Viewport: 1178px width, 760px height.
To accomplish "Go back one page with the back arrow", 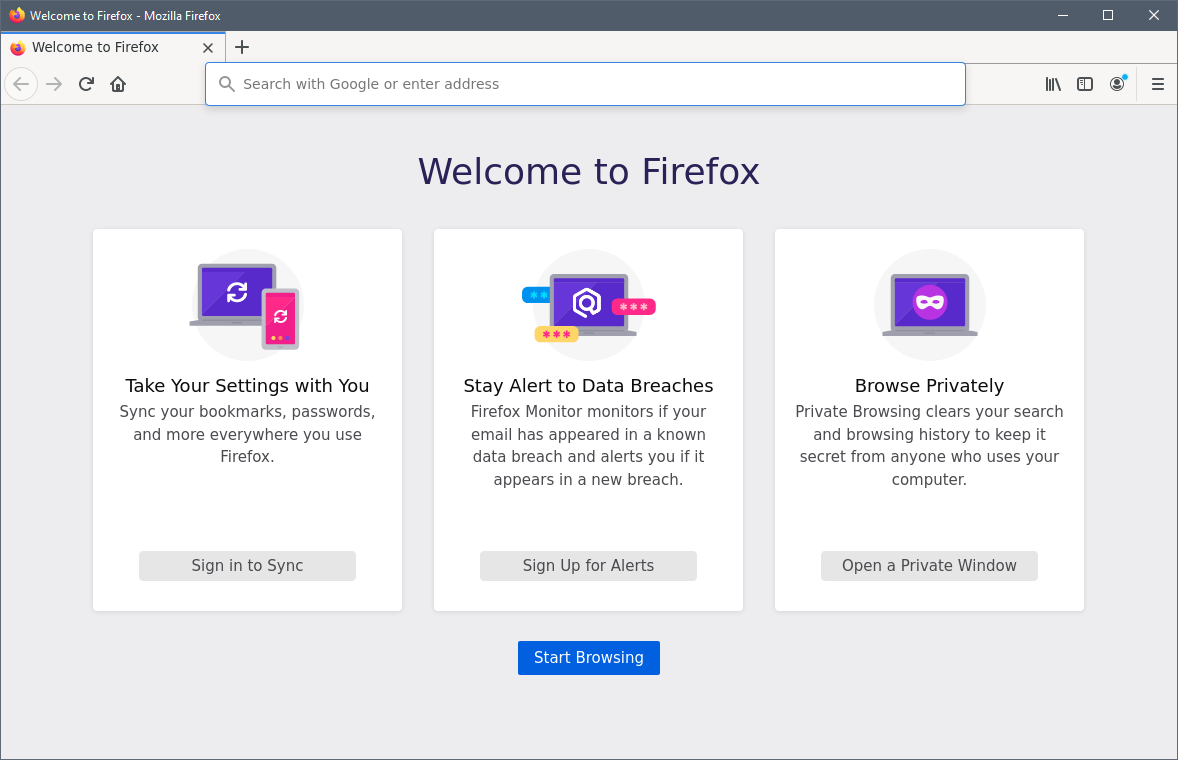I will pos(21,84).
